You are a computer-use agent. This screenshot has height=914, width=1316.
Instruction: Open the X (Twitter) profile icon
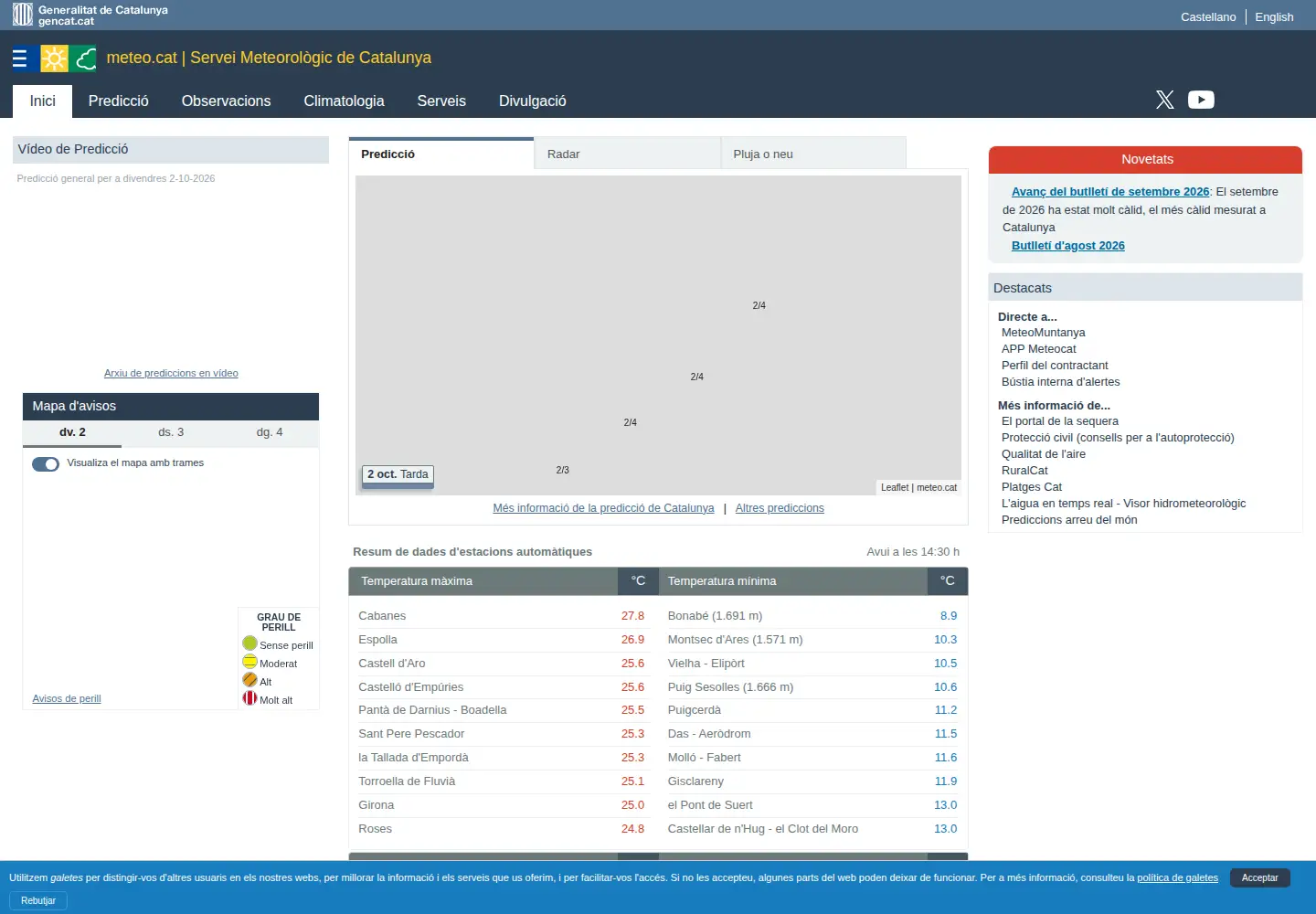(x=1164, y=100)
